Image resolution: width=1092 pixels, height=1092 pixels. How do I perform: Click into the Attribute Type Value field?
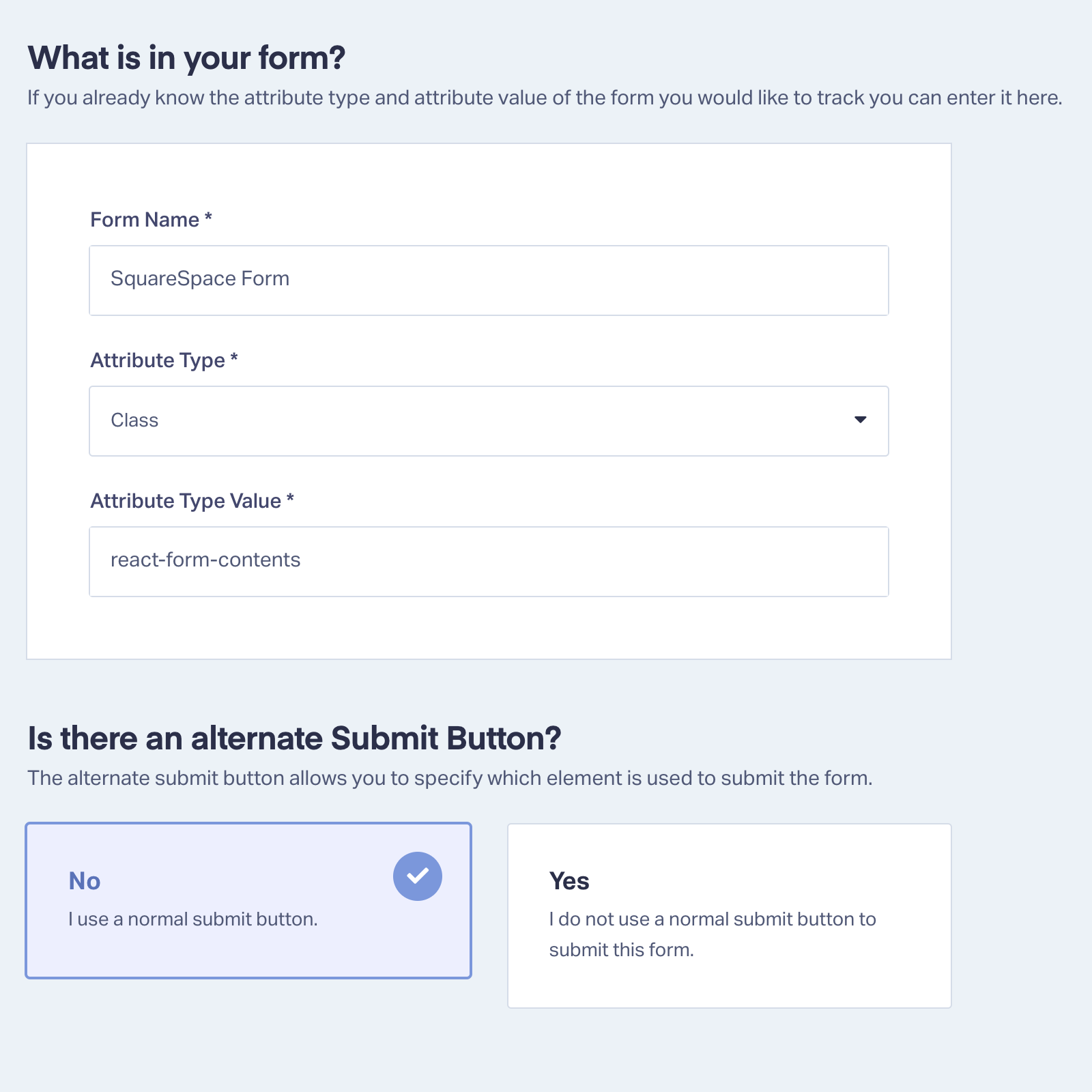pos(489,562)
